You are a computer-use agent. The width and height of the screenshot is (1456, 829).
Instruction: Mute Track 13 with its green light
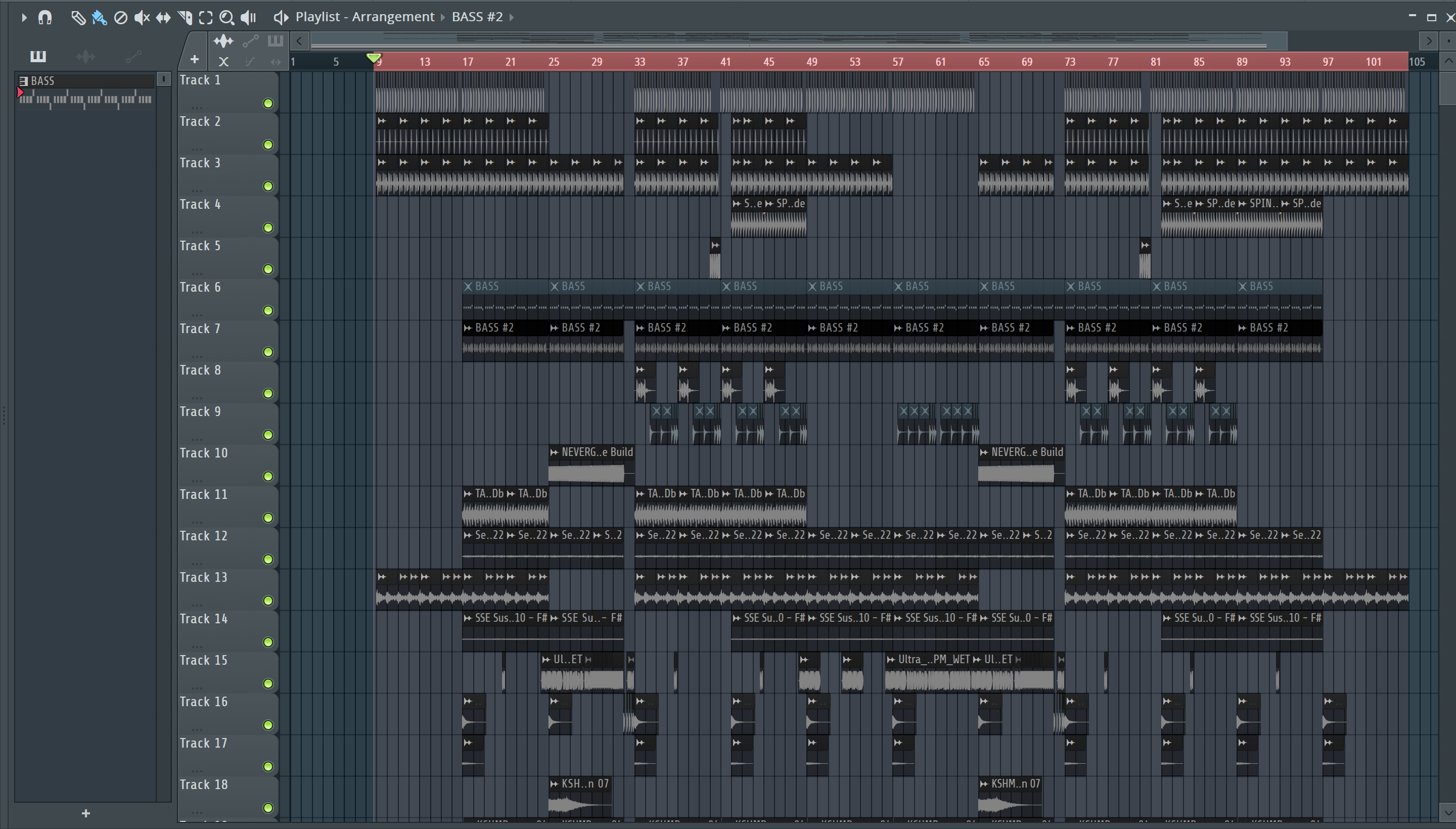tap(268, 601)
